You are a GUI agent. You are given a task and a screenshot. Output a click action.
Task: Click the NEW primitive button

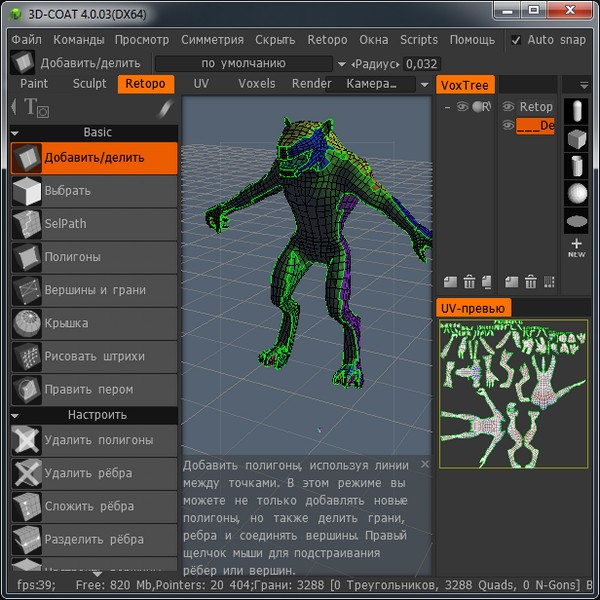577,248
